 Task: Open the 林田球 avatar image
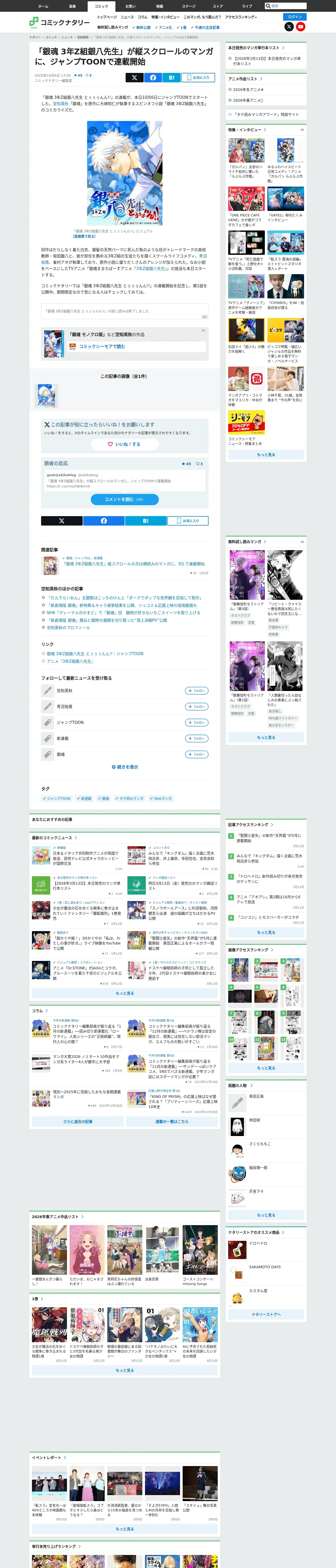click(237, 1126)
